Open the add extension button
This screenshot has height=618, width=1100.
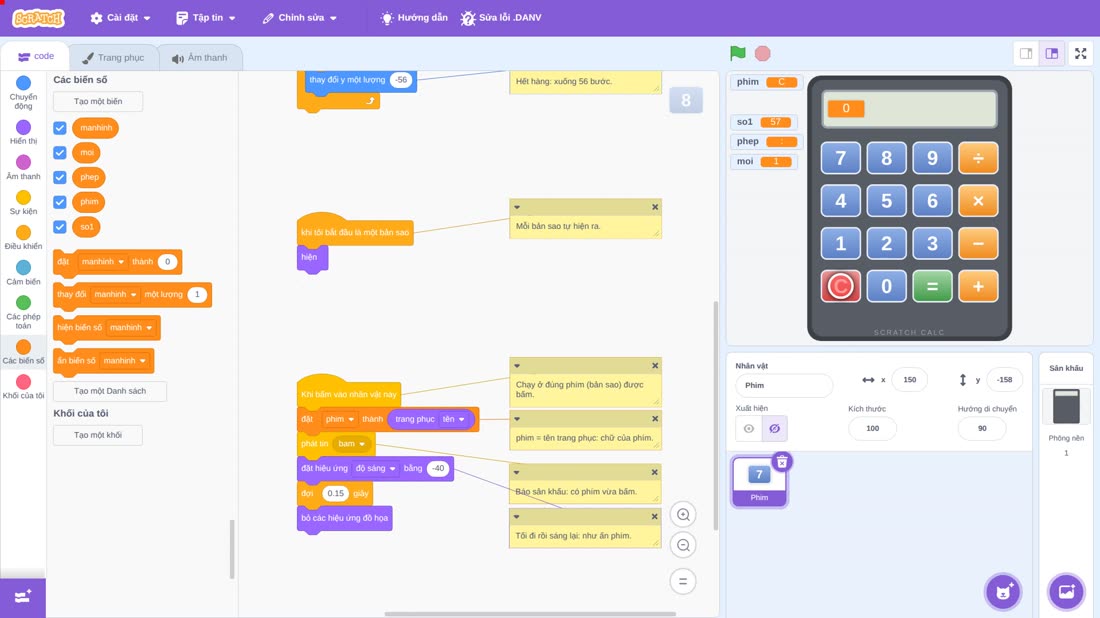pos(22,597)
